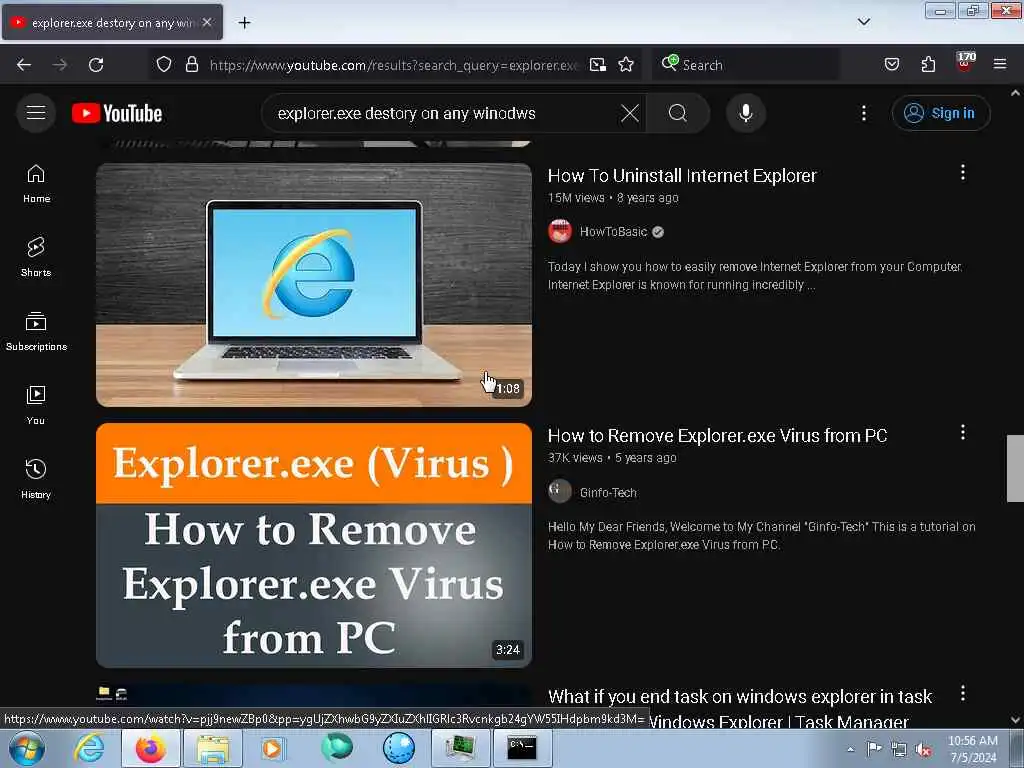Screen dimensions: 1024x768
Task: Click '15M views' metadata text
Action: point(576,198)
